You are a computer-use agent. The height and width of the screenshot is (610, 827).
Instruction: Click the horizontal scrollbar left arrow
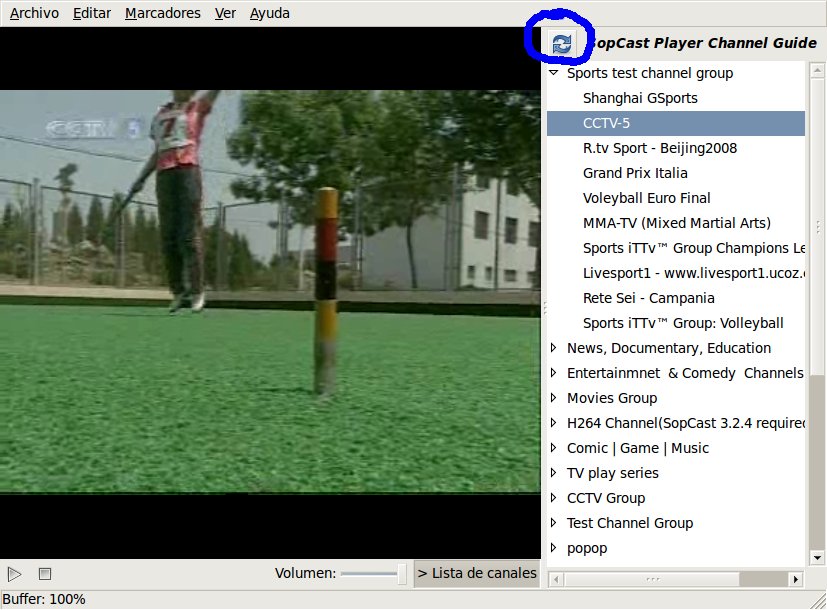click(x=555, y=579)
